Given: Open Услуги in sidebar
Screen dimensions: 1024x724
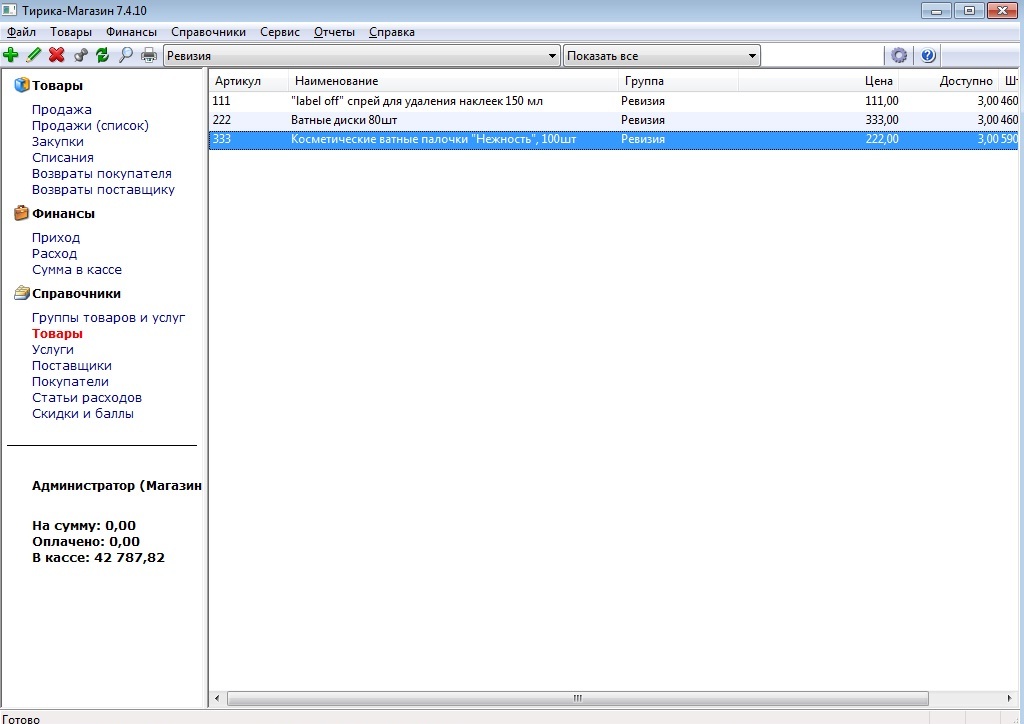Looking at the screenshot, I should click(52, 349).
